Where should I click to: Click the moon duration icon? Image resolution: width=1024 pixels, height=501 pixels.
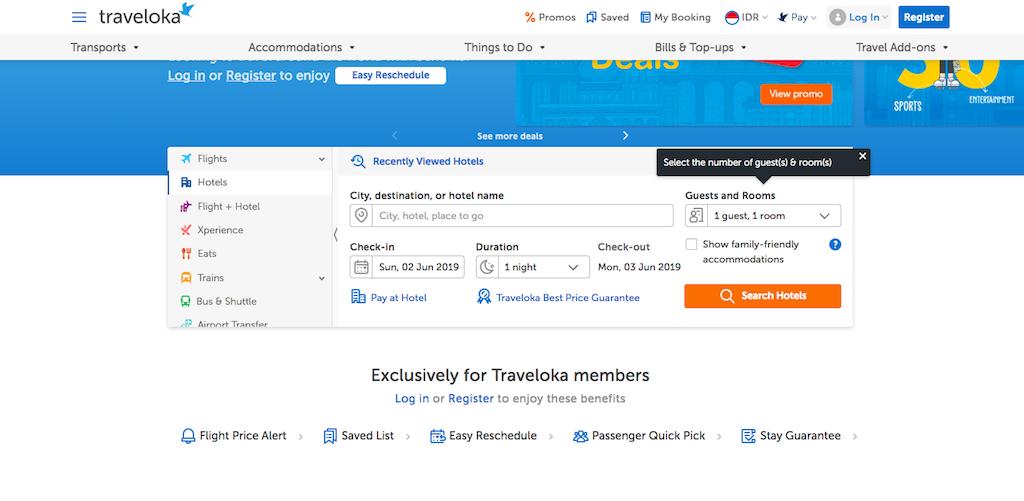[487, 267]
